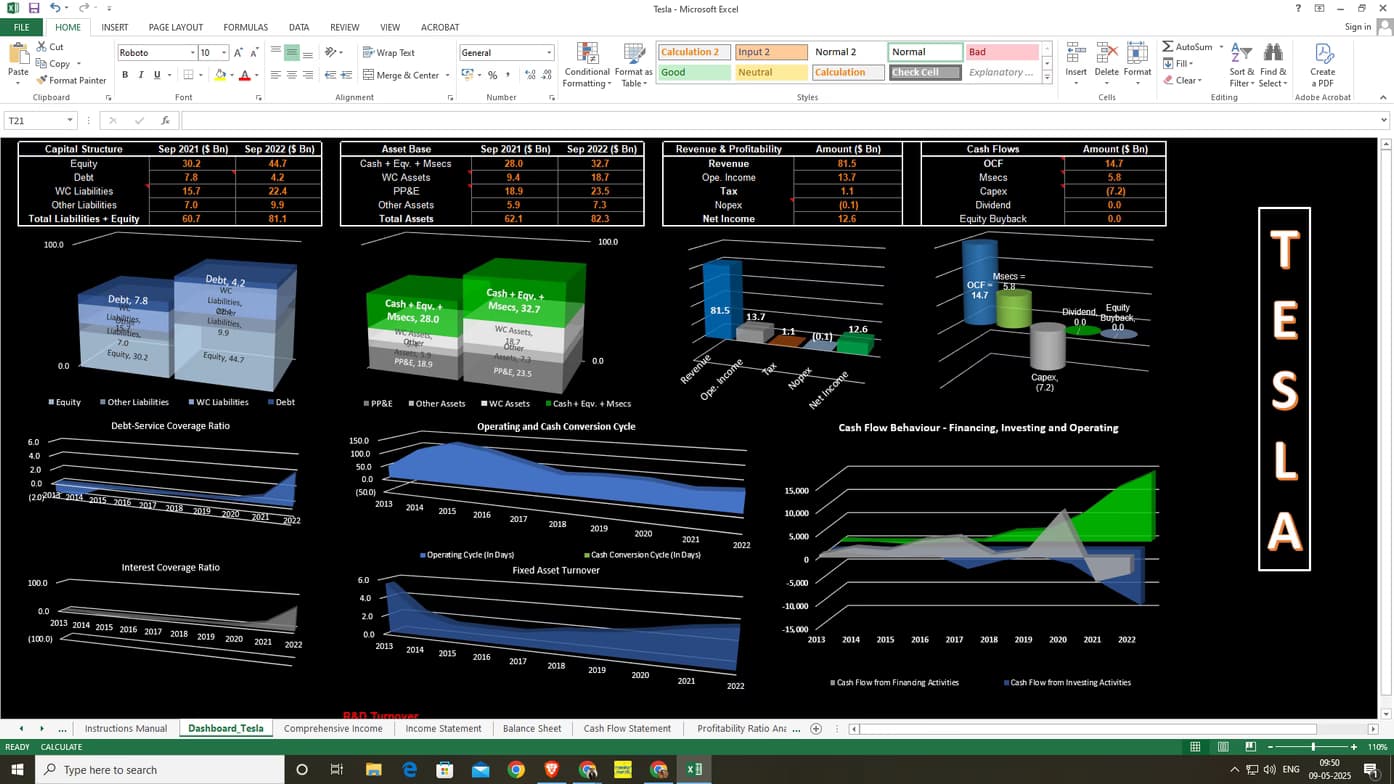Screen dimensions: 1394x784
Task: Open Conditional Formatting options
Action: click(586, 67)
